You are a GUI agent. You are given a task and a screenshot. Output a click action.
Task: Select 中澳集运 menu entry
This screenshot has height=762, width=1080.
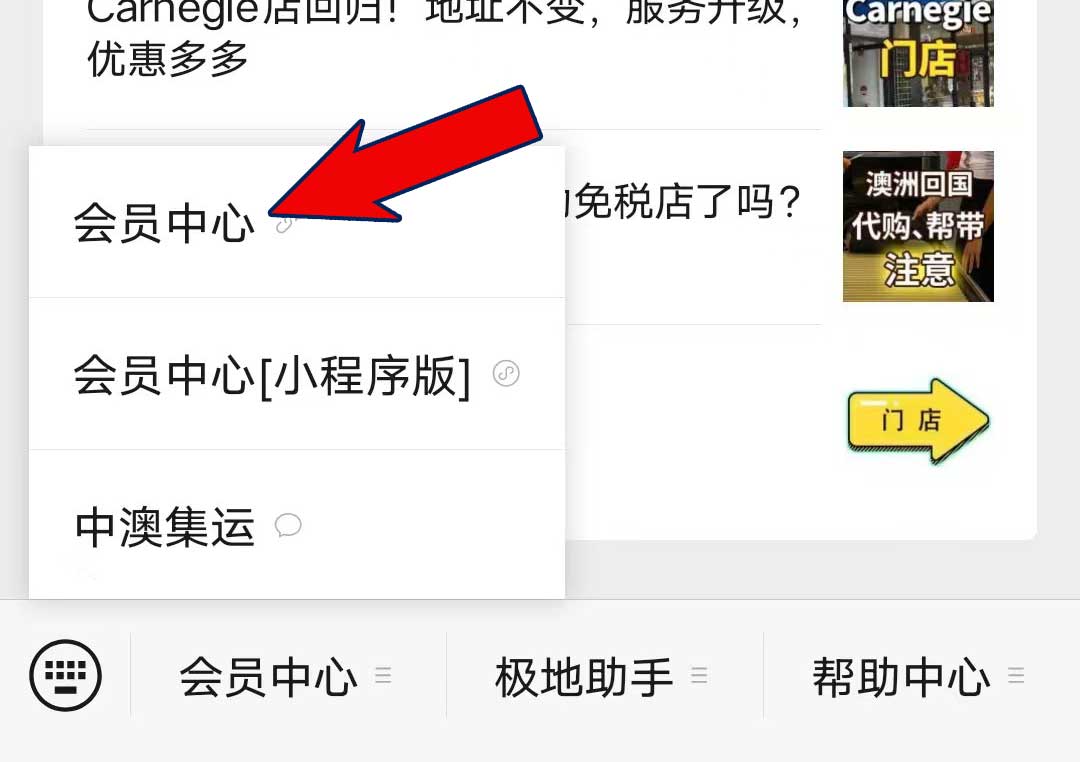click(297, 525)
